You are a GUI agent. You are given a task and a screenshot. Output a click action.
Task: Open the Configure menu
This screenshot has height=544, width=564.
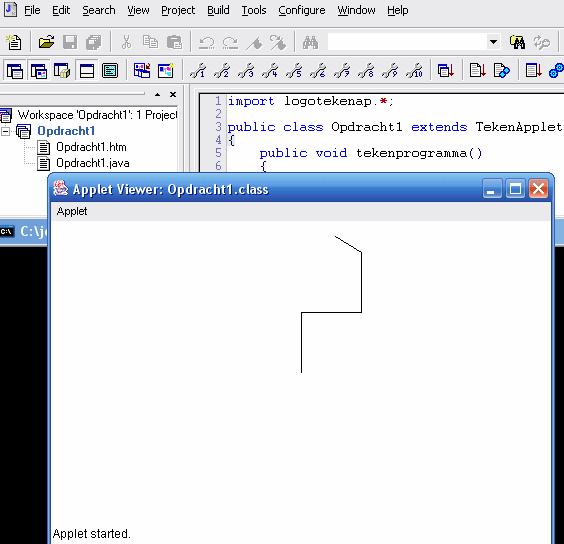click(301, 10)
